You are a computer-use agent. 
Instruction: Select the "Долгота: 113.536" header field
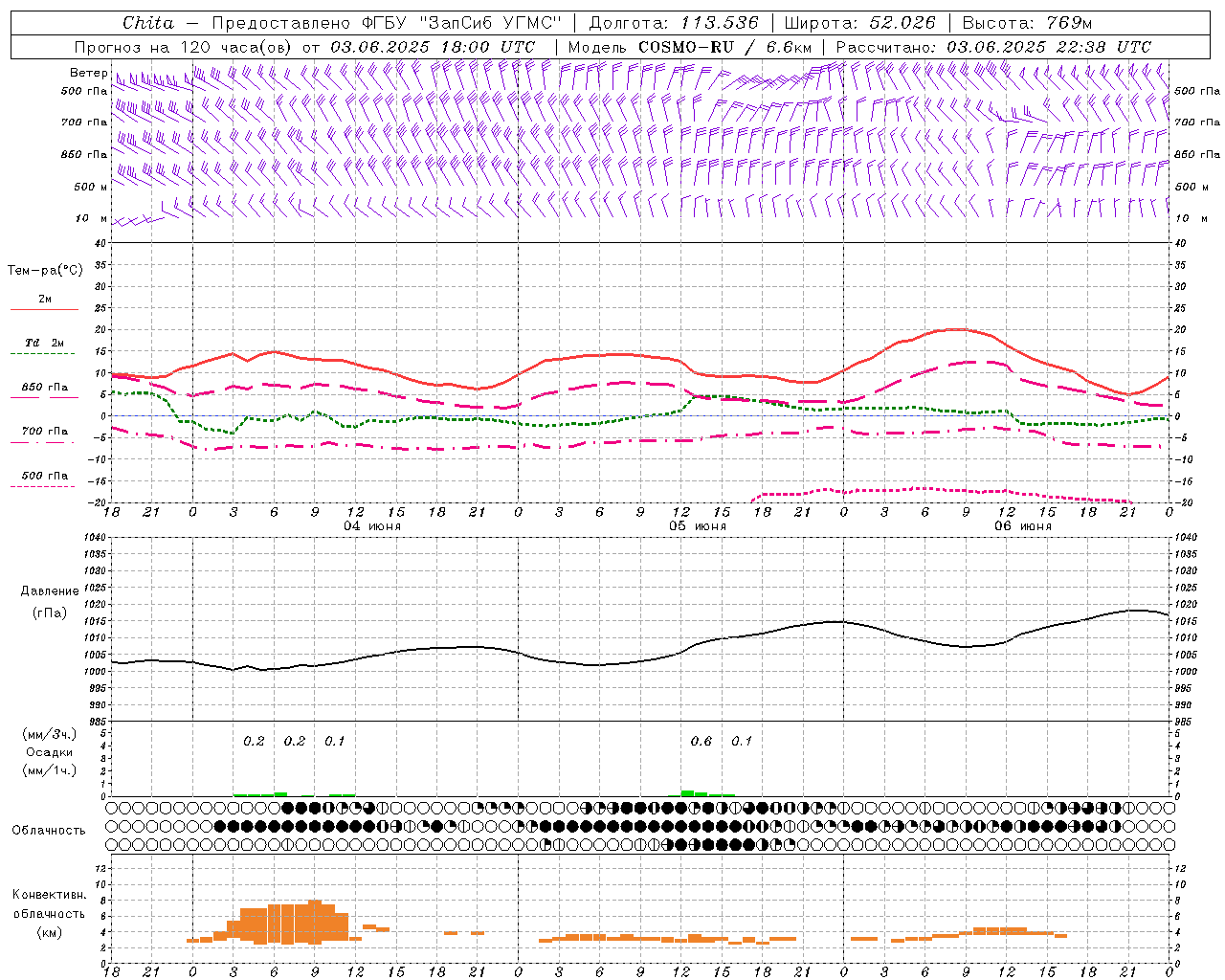pyautogui.click(x=674, y=23)
